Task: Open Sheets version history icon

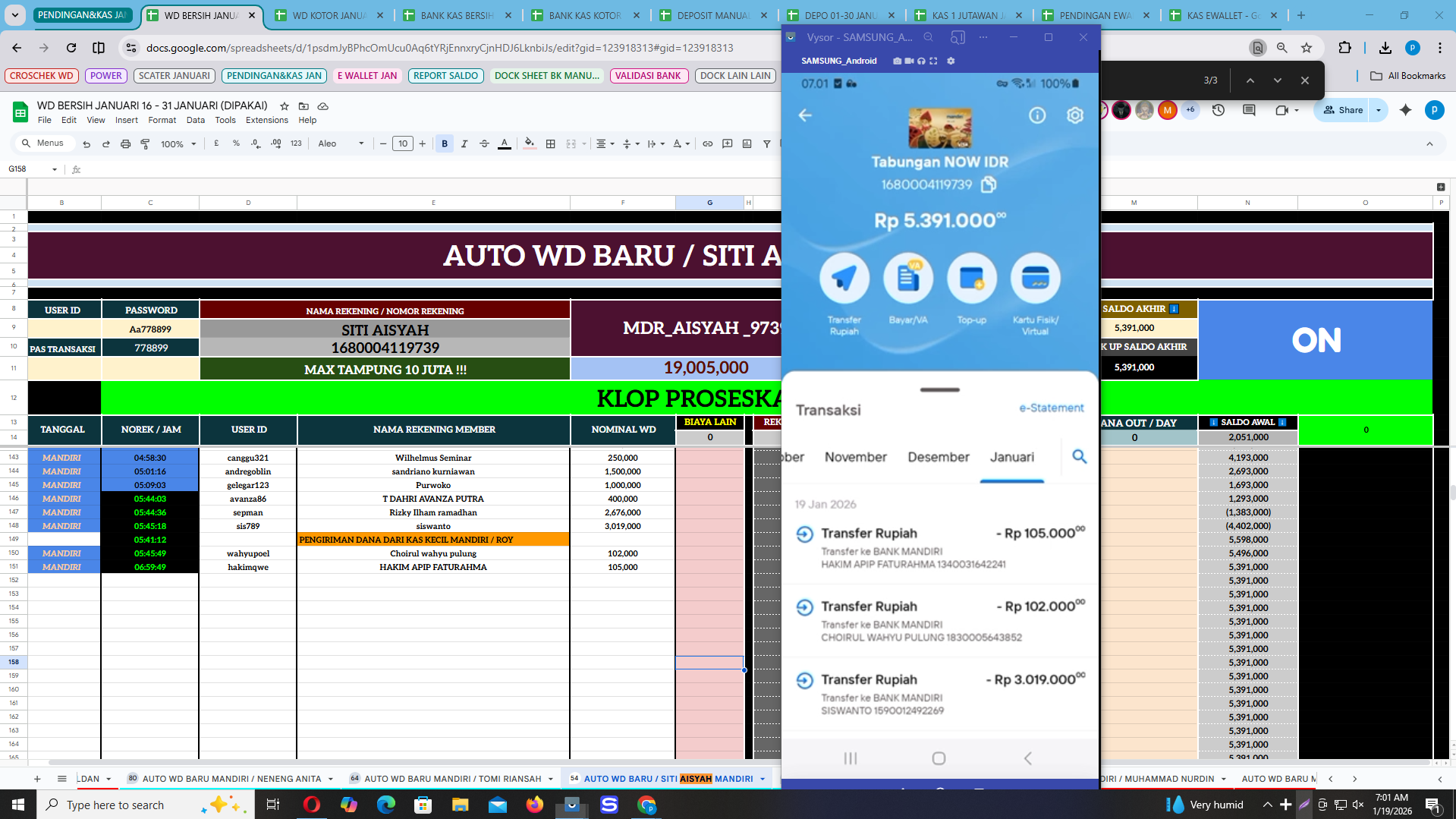Action: coord(1219,110)
